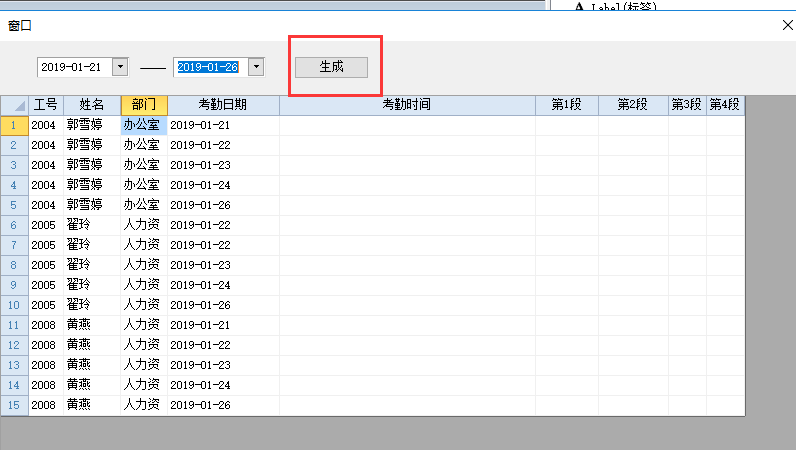This screenshot has height=450, width=796.
Task: Select row header 4
Action: (x=14, y=185)
